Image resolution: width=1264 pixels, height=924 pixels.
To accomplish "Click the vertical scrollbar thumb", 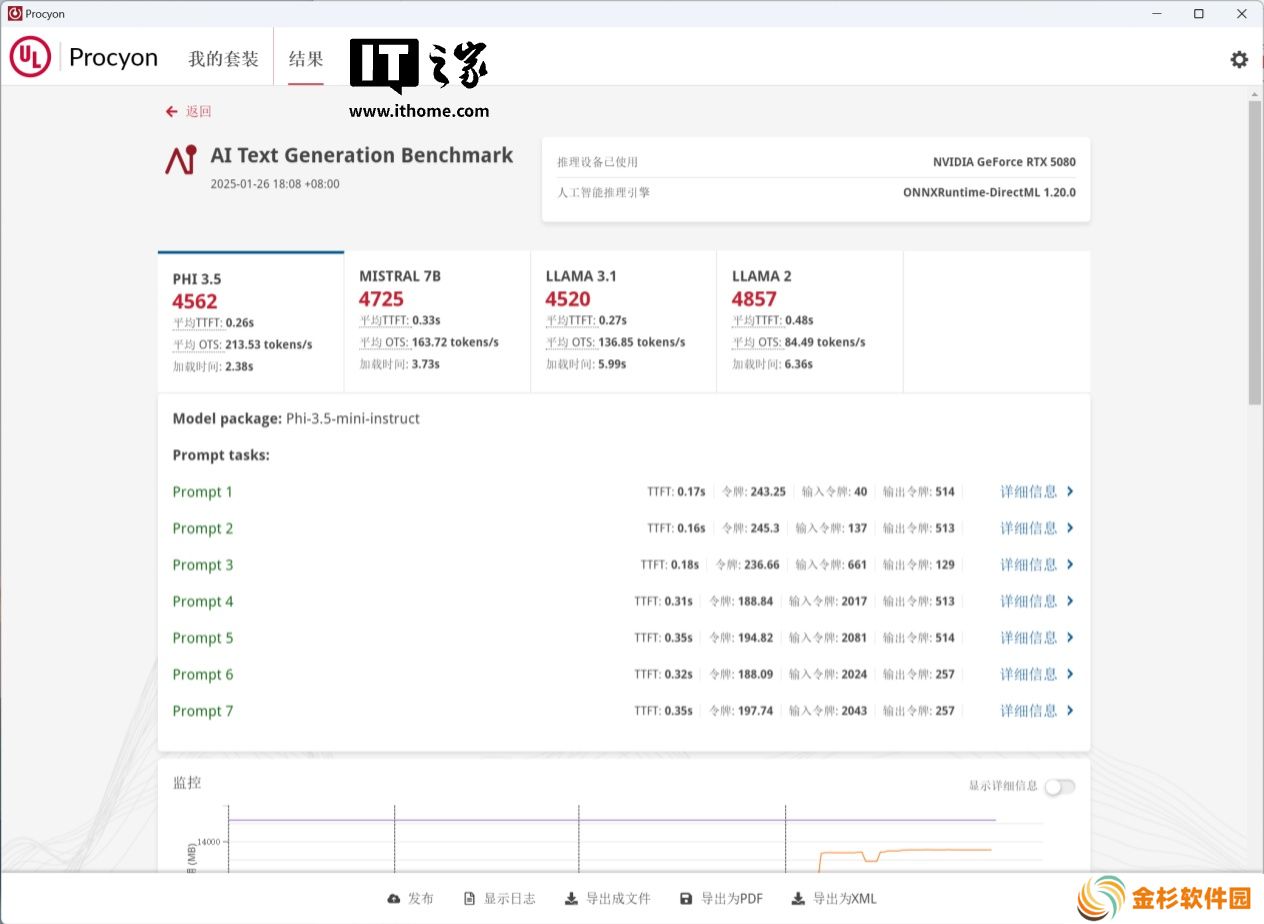I will [x=1255, y=252].
